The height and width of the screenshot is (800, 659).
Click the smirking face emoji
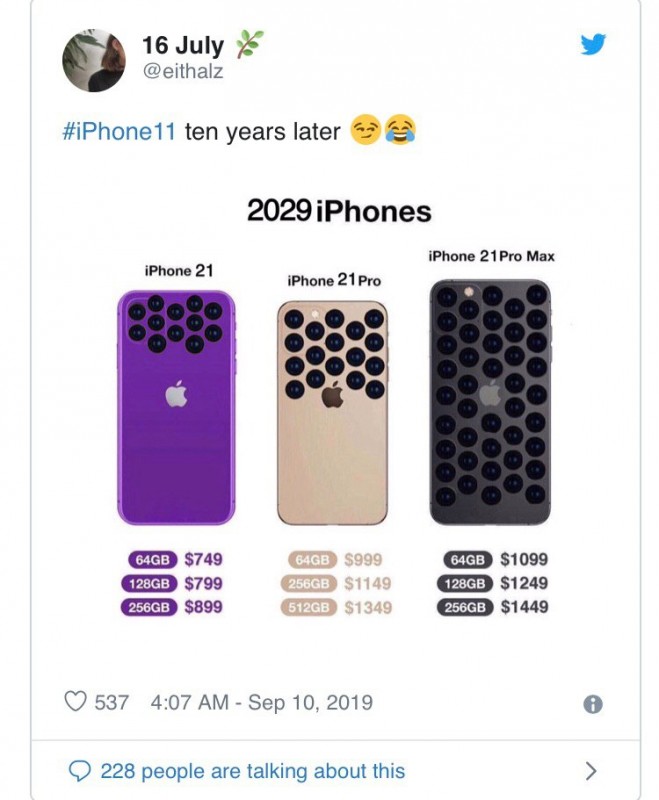point(364,131)
